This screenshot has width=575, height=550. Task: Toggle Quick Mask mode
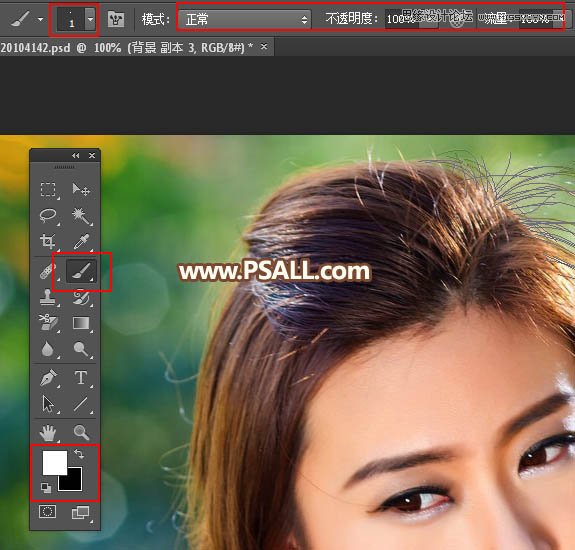(x=48, y=512)
